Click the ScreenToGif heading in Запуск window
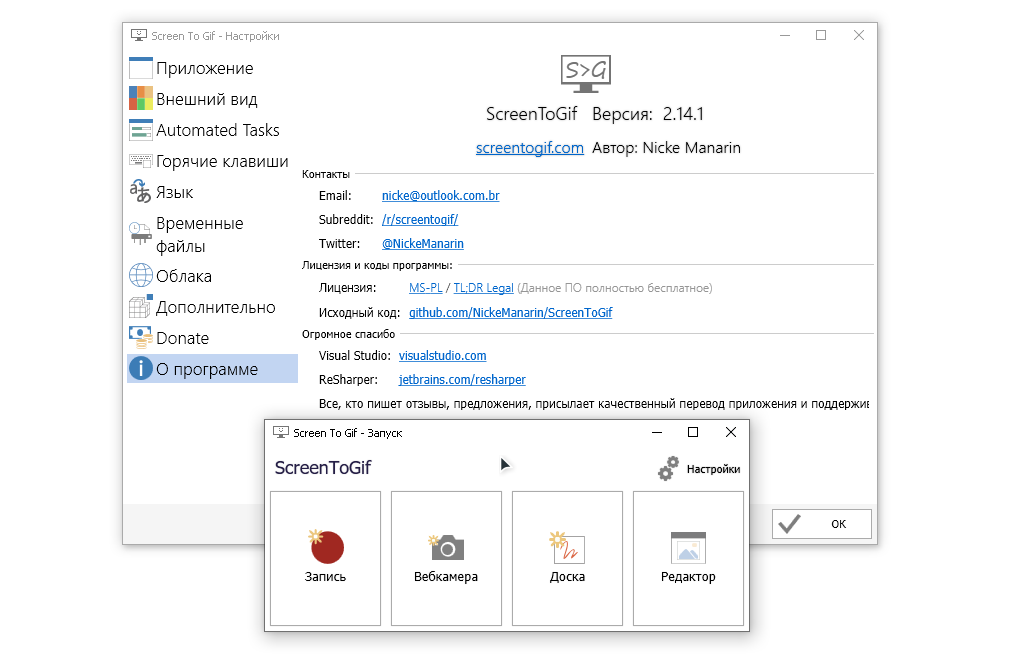This screenshot has height=655, width=1010. click(323, 468)
